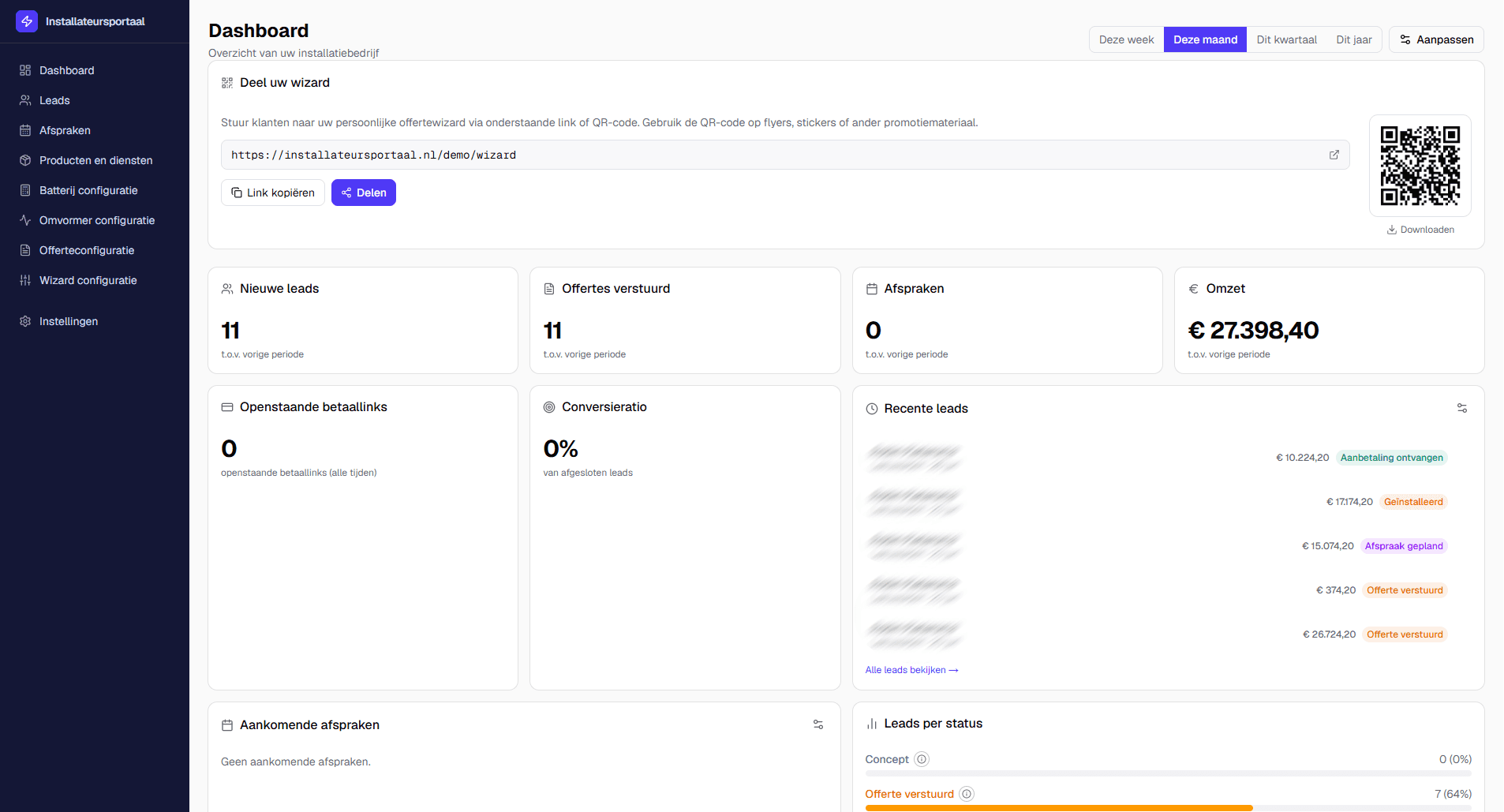The image size is (1504, 812).
Task: Click the Offertes verstuurd document icon
Action: coord(549,289)
